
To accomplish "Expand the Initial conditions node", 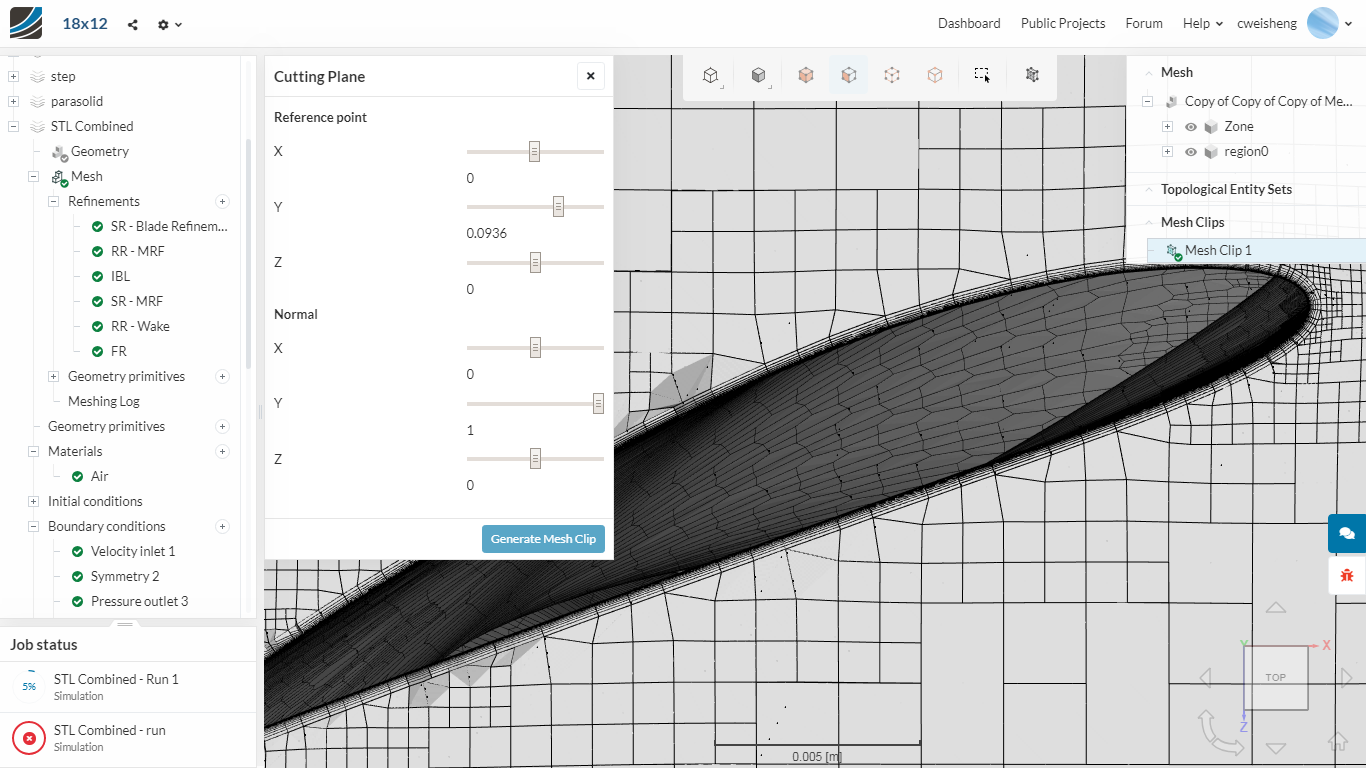I will click(34, 501).
